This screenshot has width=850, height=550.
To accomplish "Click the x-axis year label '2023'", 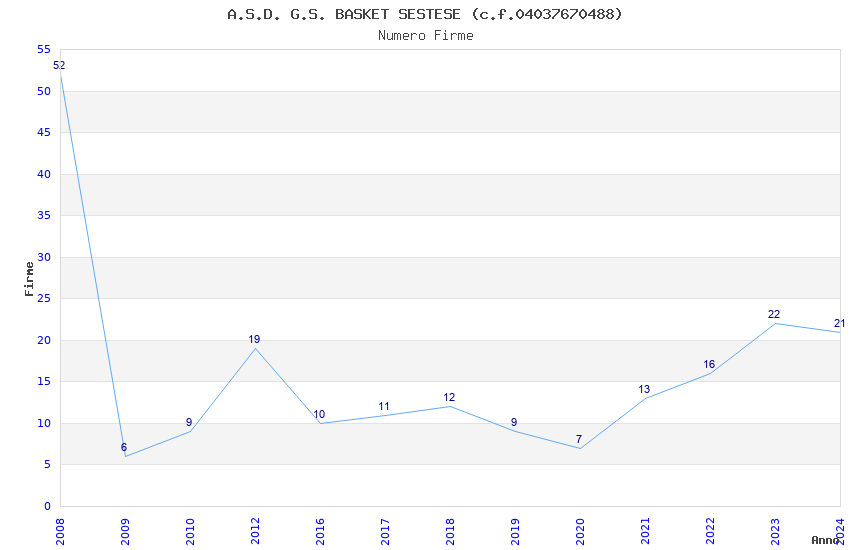I will (775, 531).
